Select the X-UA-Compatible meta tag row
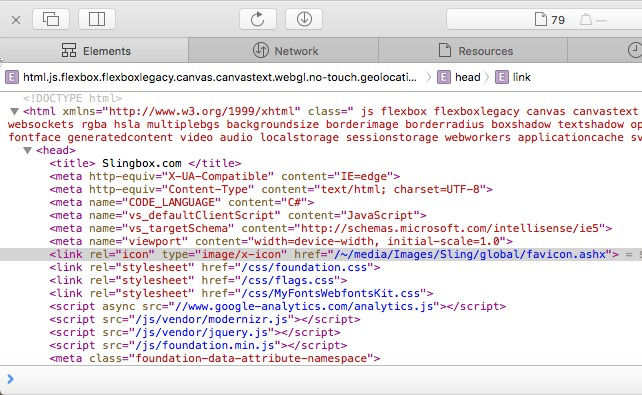This screenshot has height=395, width=642. click(x=224, y=176)
